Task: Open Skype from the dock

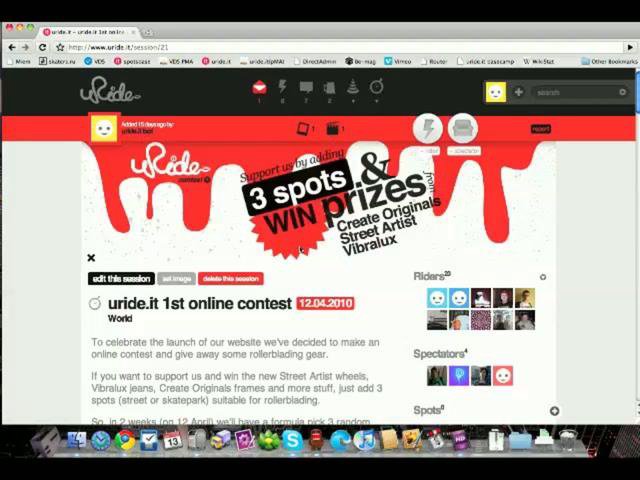Action: [293, 441]
